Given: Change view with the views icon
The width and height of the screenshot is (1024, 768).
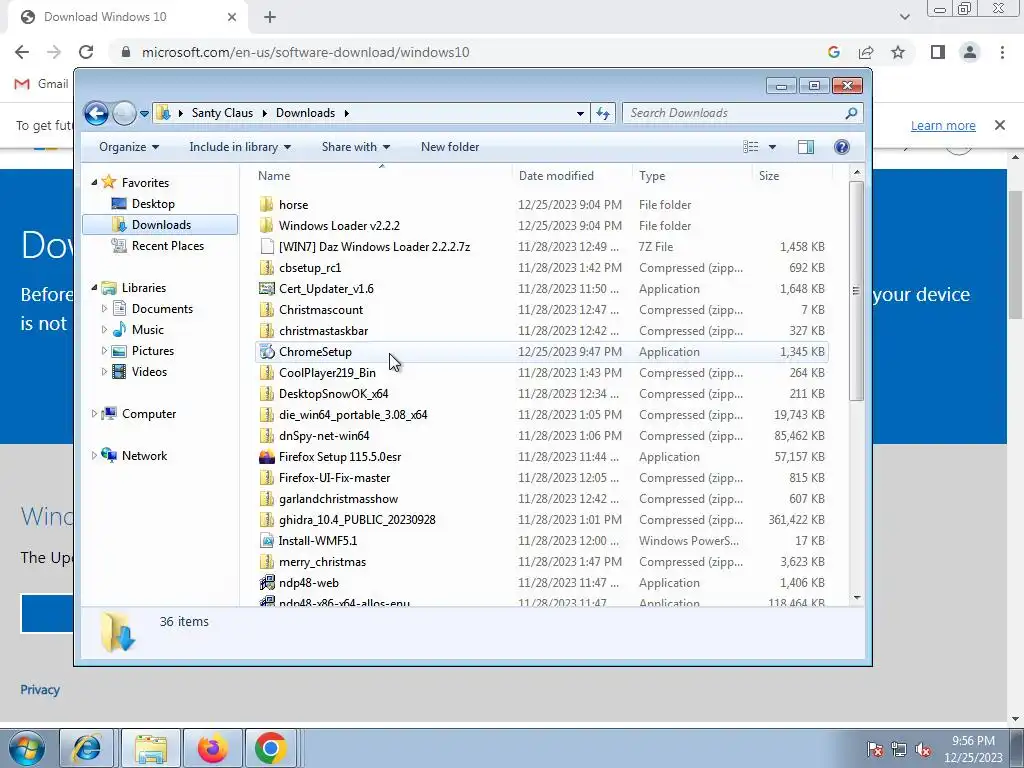Looking at the screenshot, I should pyautogui.click(x=751, y=147).
